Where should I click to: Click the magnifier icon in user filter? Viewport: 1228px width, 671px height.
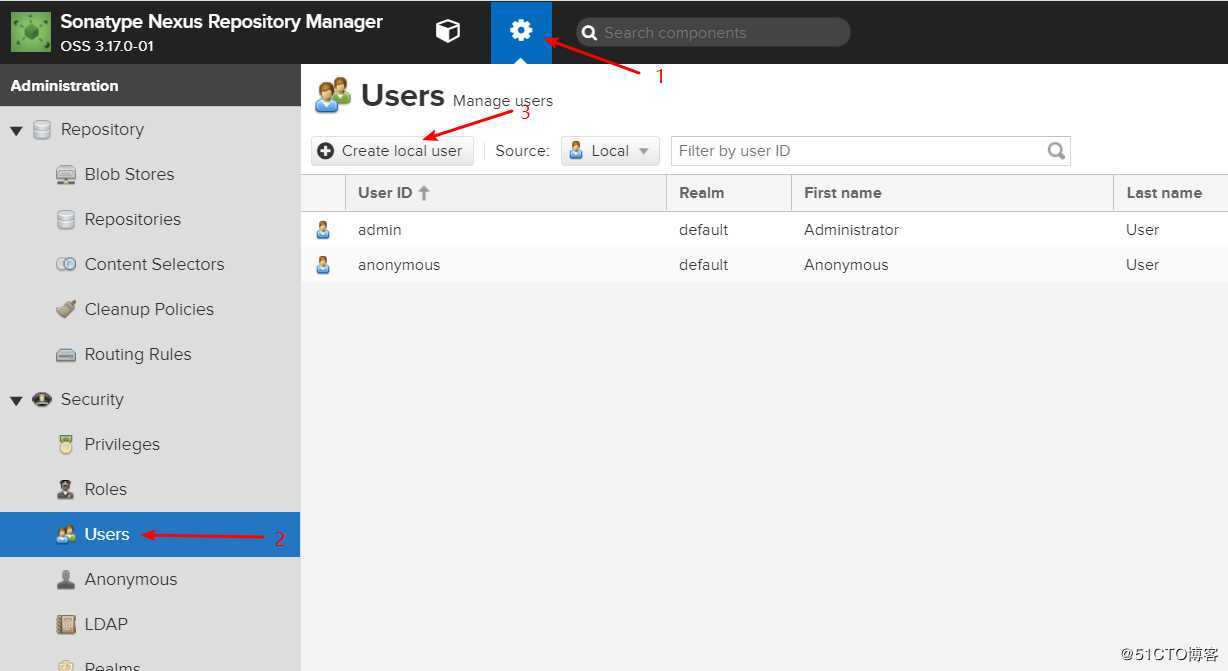[1056, 151]
